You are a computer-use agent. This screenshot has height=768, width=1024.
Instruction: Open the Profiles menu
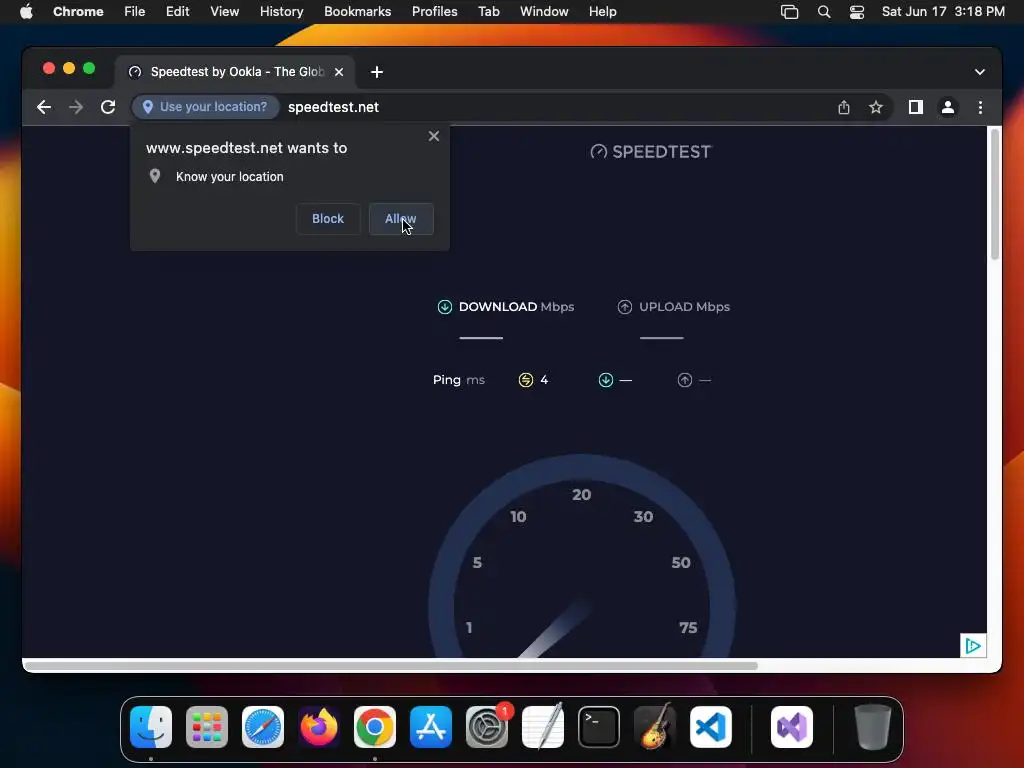click(x=434, y=12)
